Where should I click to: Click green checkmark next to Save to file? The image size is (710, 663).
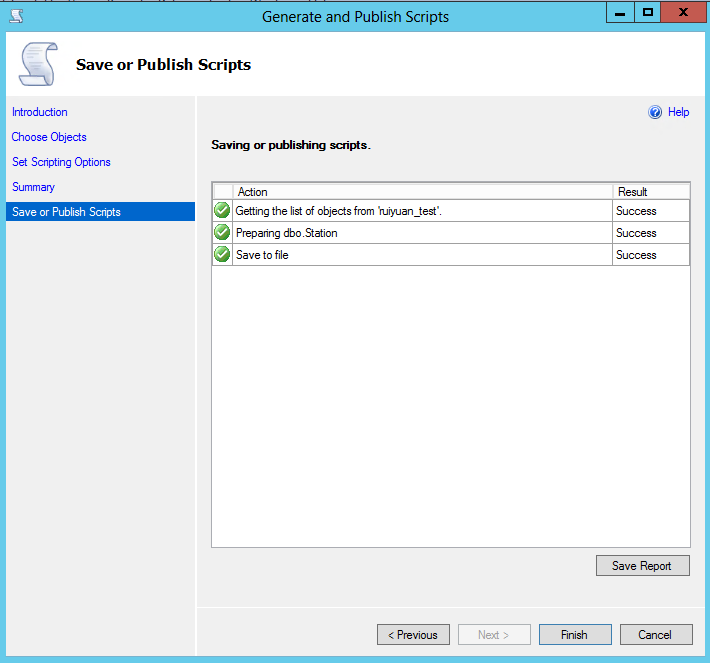point(222,254)
